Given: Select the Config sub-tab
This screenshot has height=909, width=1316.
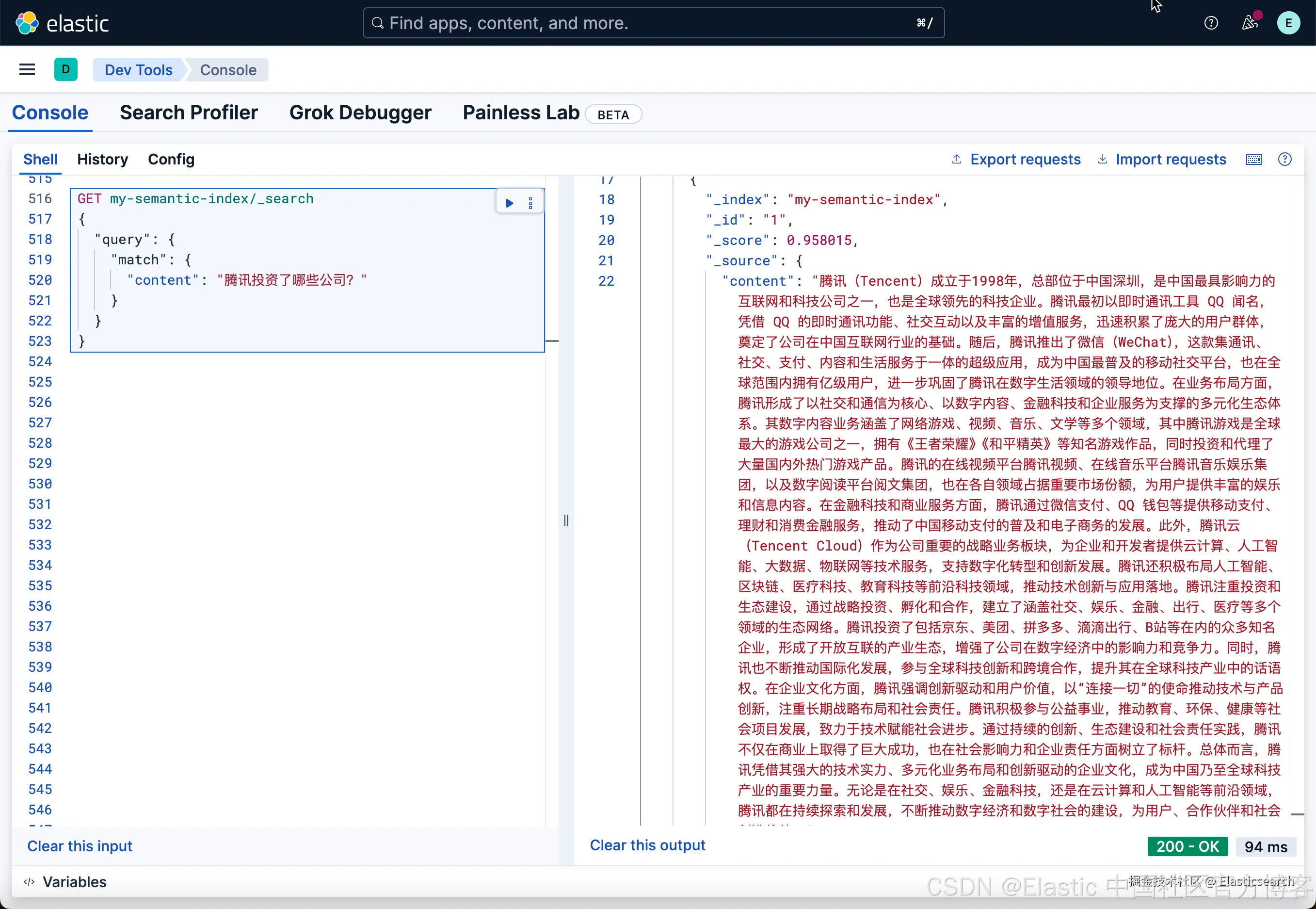Looking at the screenshot, I should point(171,160).
